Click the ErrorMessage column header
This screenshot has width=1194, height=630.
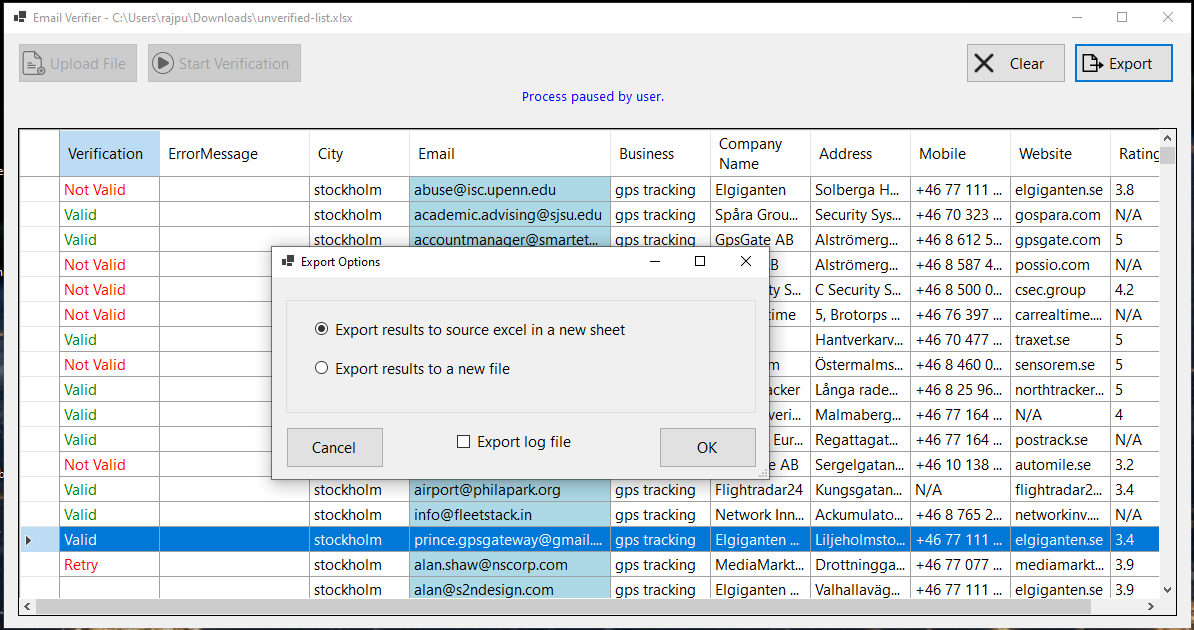(235, 154)
